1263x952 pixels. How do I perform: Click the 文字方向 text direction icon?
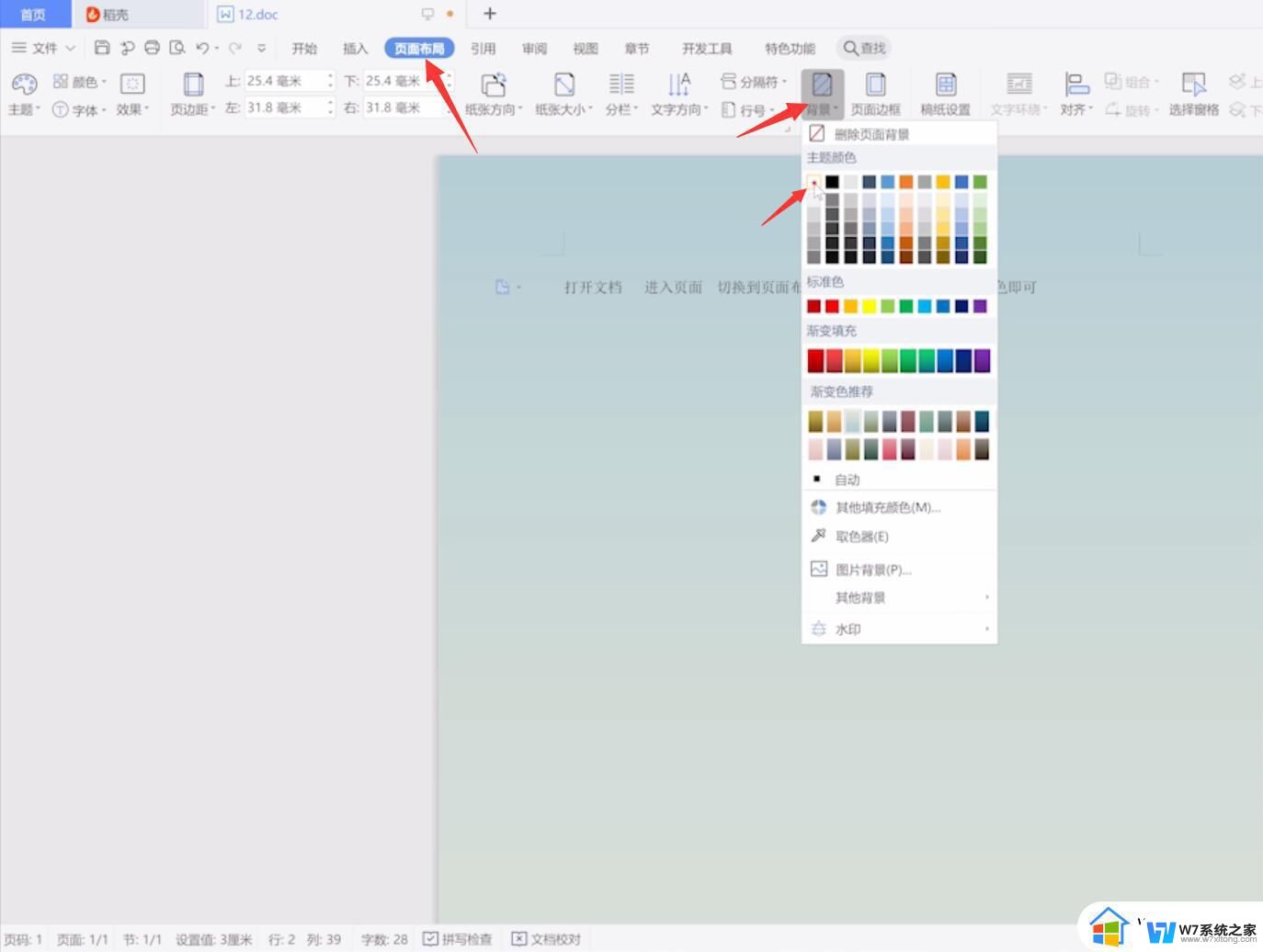(679, 85)
